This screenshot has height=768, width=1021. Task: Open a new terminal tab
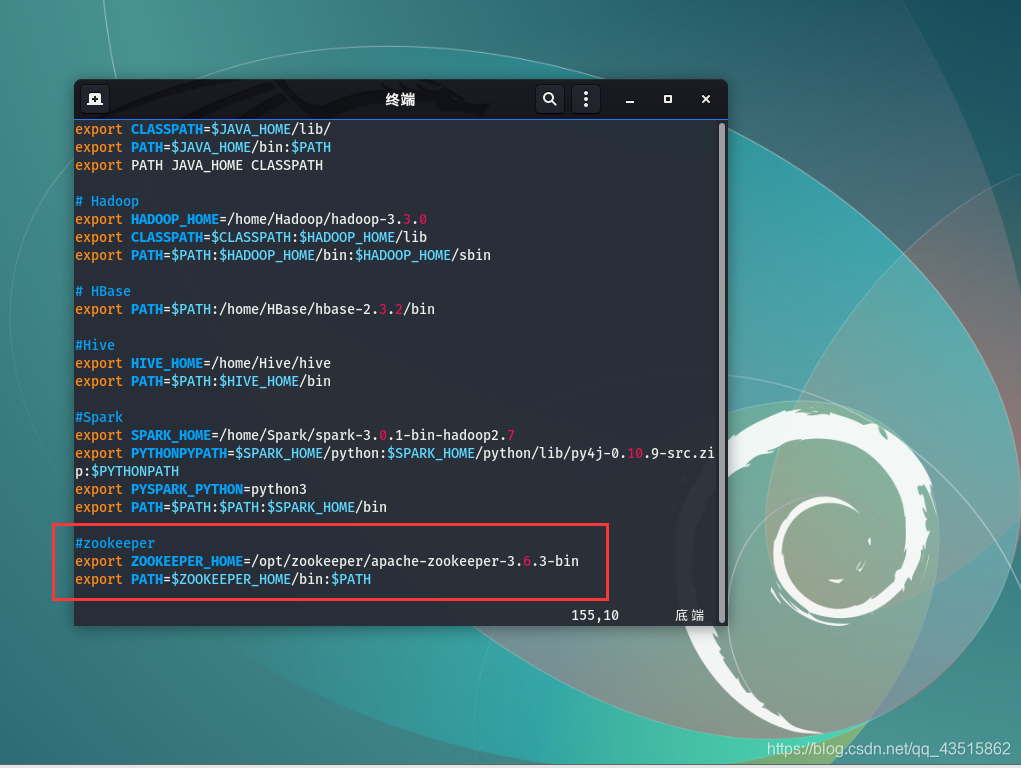(95, 99)
